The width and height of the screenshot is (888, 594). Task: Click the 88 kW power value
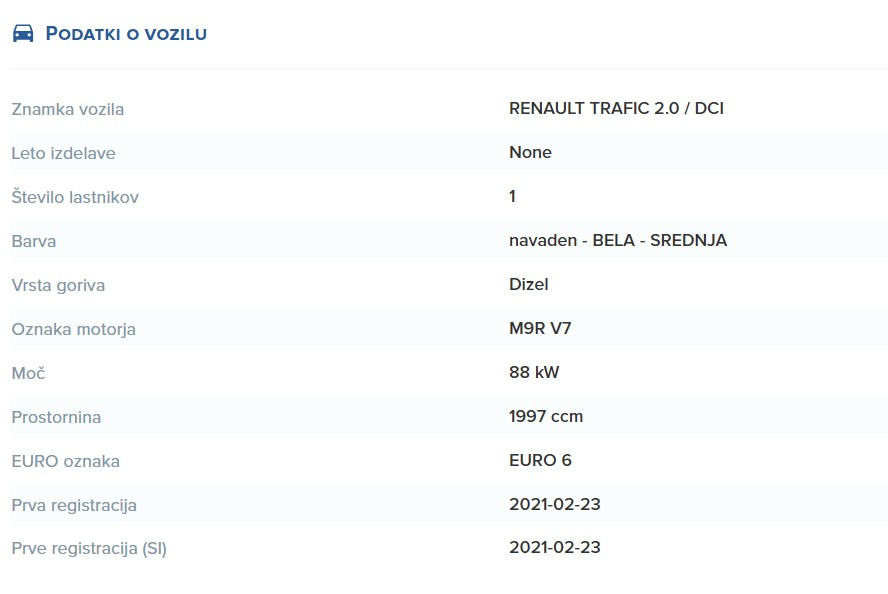(534, 372)
